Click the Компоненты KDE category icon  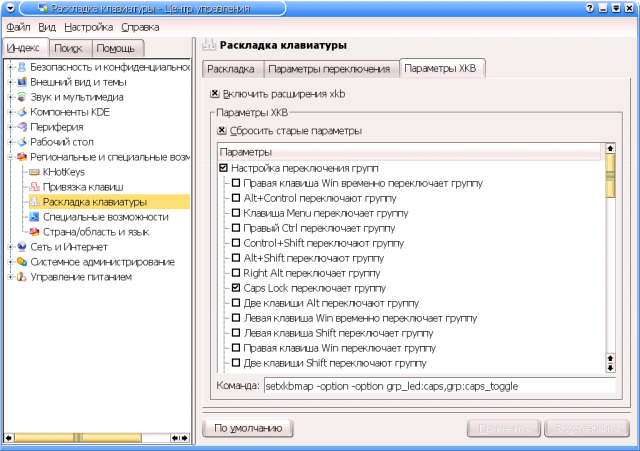tap(22, 112)
